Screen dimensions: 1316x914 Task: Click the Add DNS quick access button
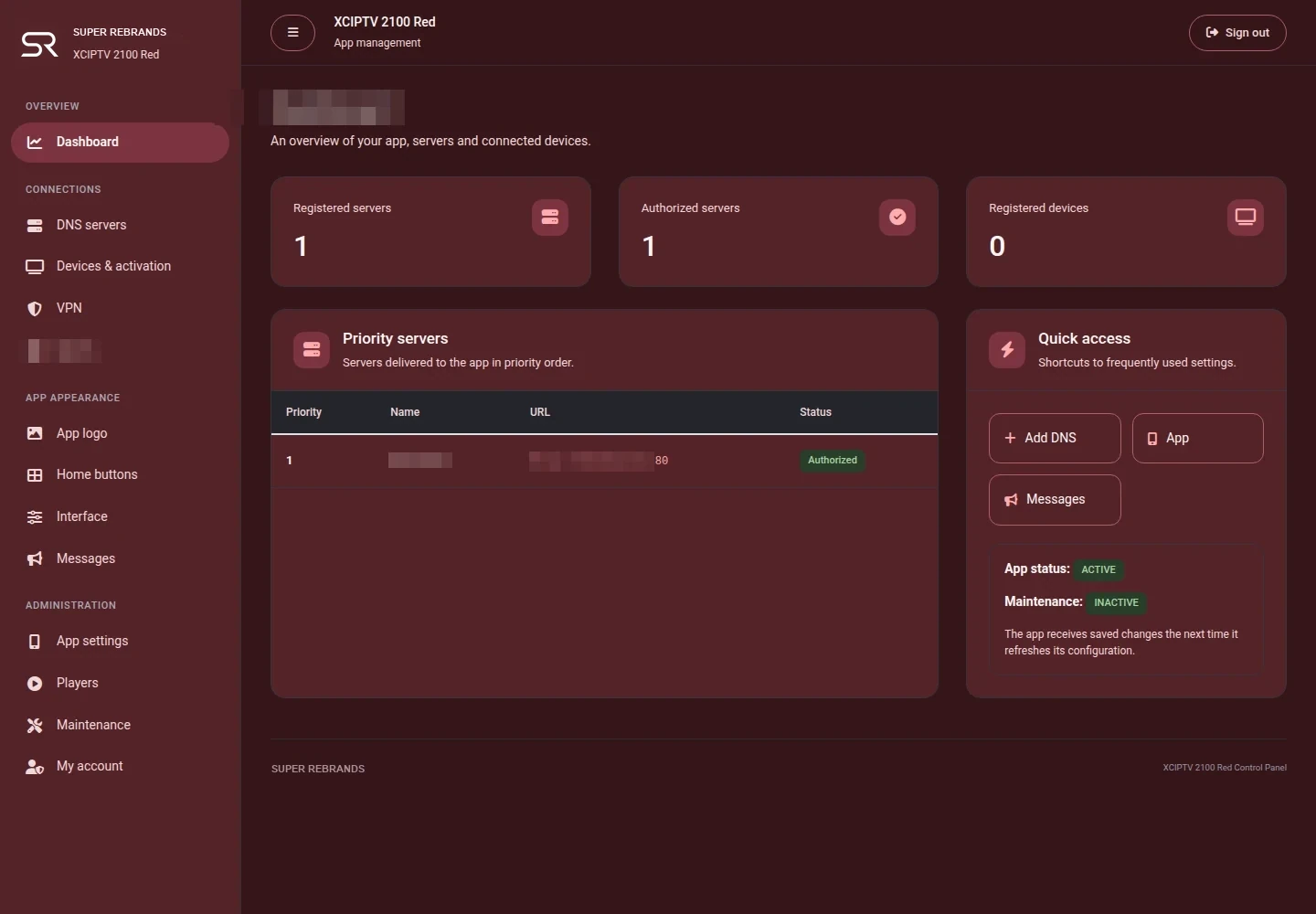tap(1055, 439)
